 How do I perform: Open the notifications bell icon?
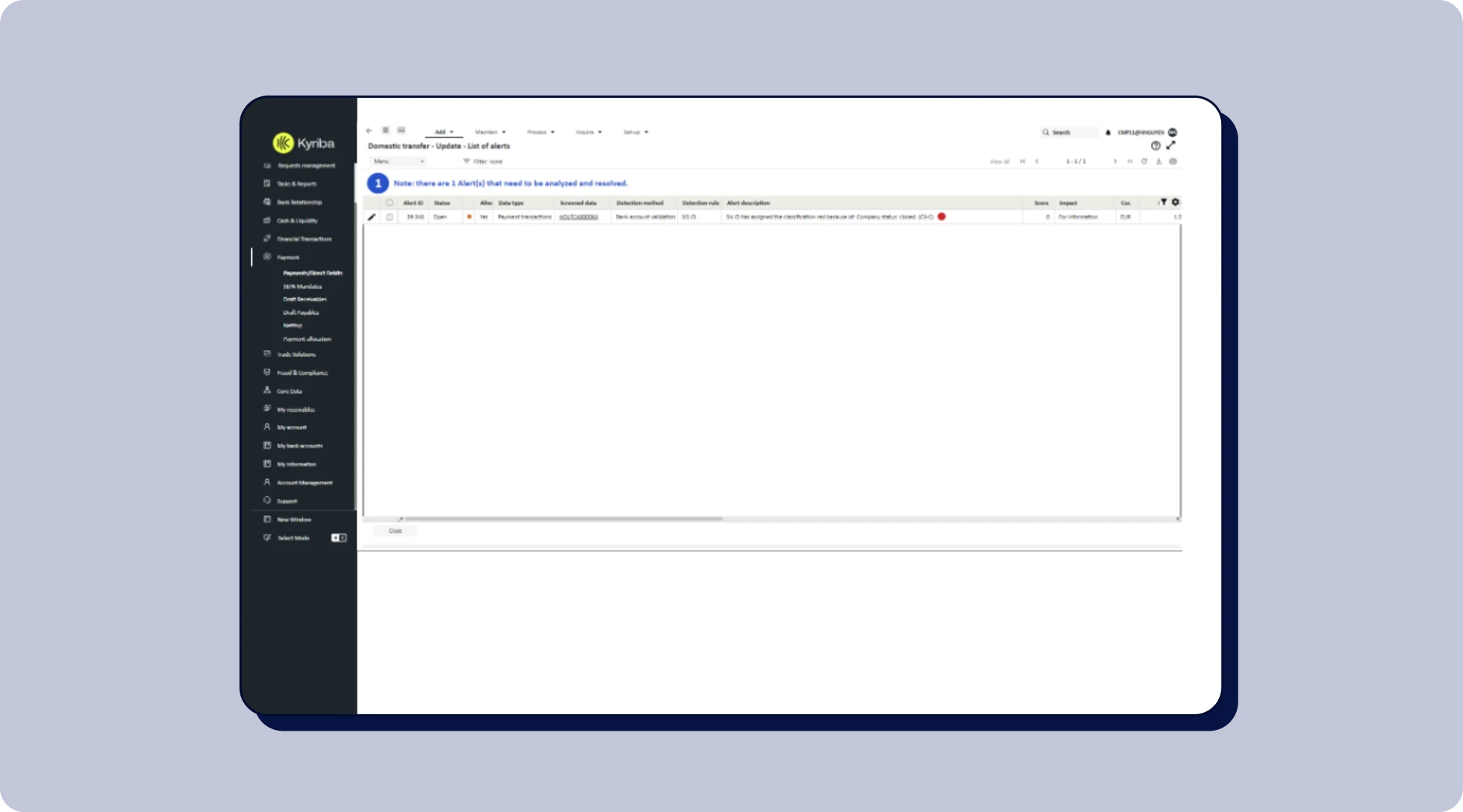[1108, 132]
